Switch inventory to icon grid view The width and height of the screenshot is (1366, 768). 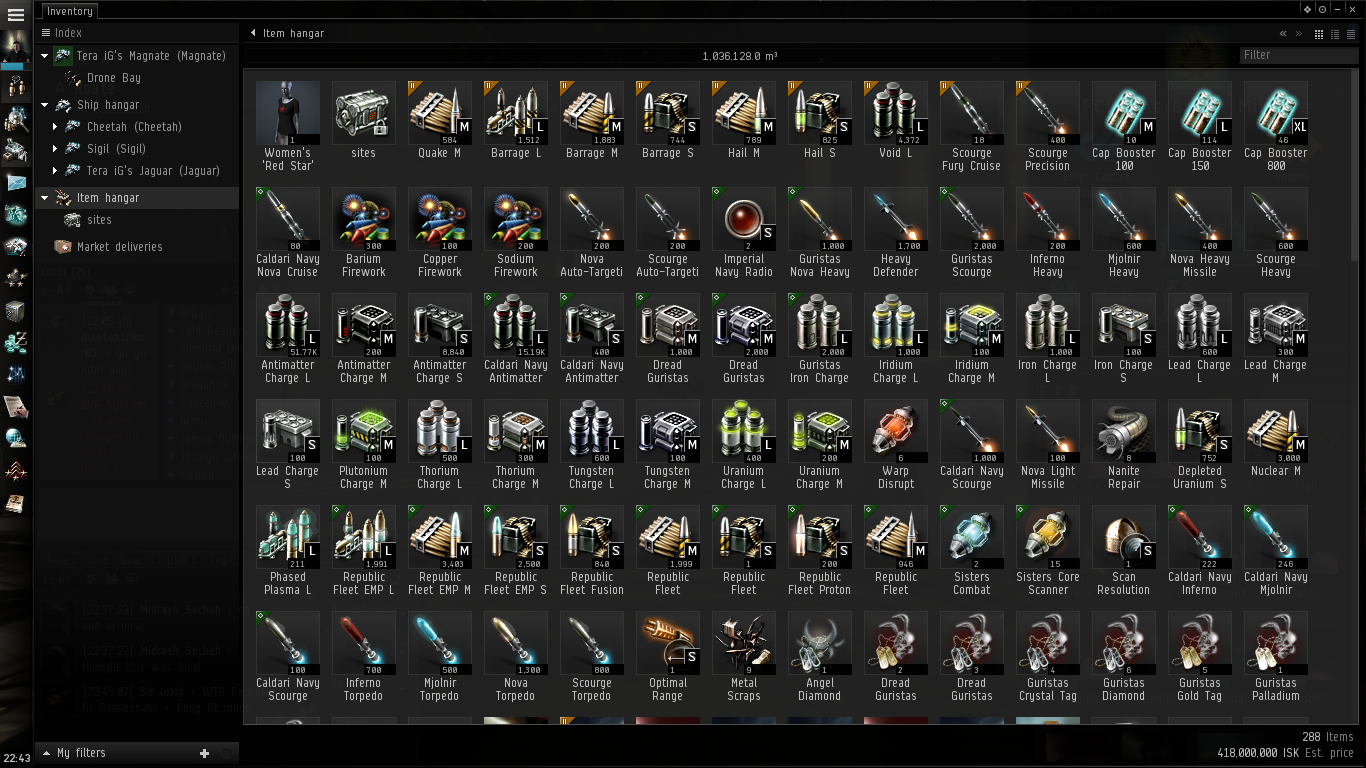(1319, 34)
